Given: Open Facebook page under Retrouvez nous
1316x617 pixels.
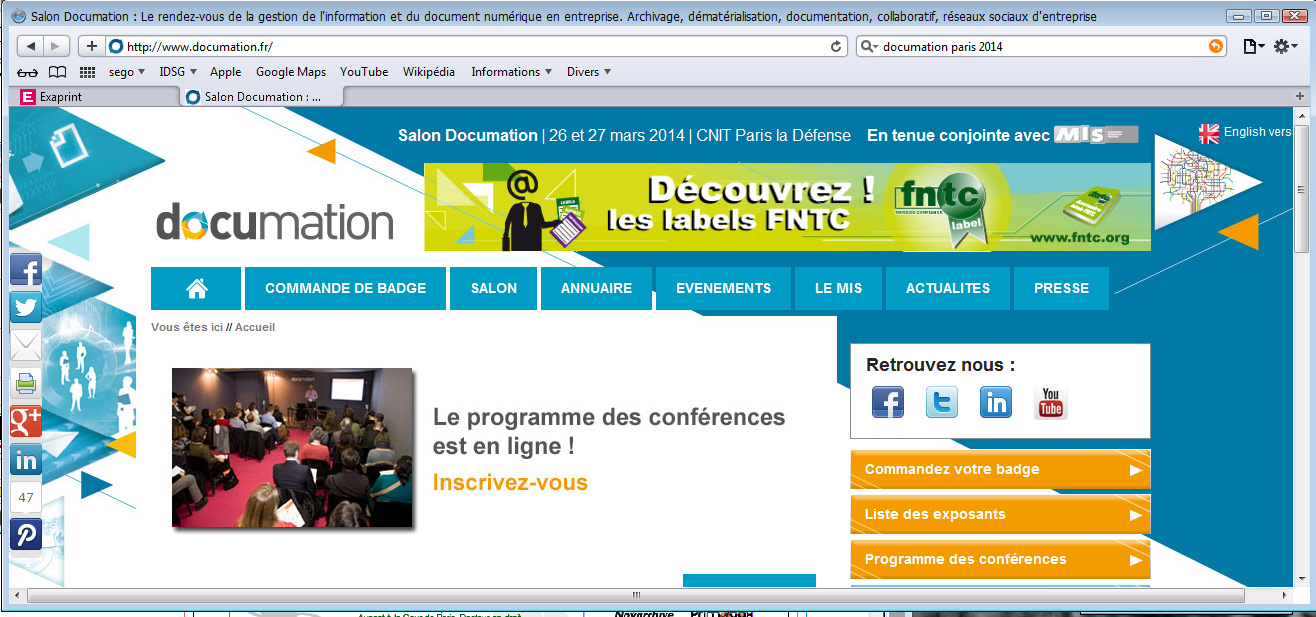Looking at the screenshot, I should pos(888,402).
